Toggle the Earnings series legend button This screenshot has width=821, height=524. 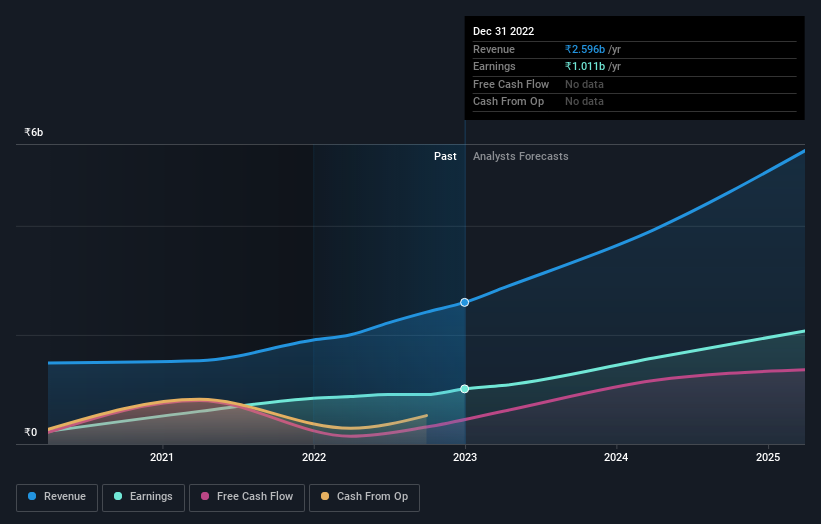[x=143, y=497]
